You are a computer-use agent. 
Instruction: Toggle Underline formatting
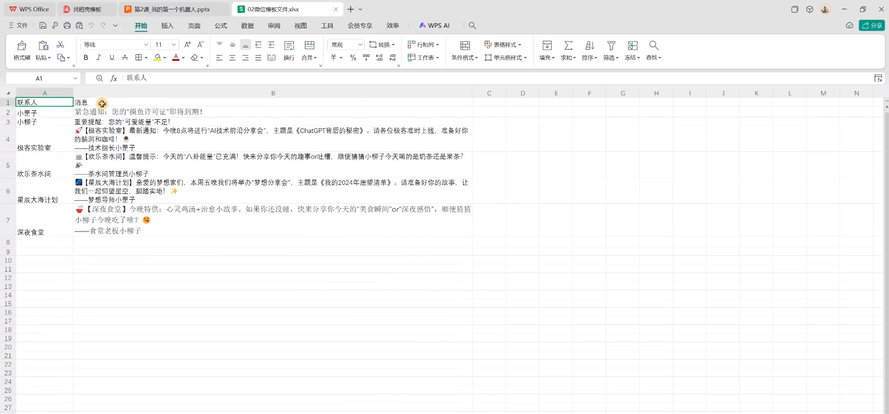111,58
